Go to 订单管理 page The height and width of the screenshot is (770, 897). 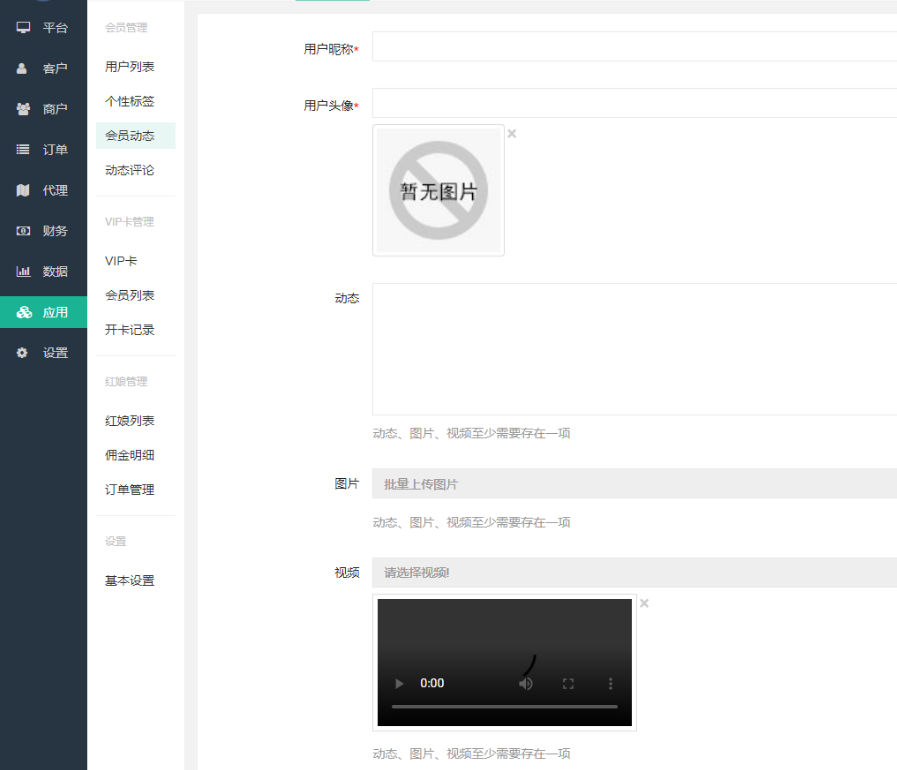[x=130, y=490]
